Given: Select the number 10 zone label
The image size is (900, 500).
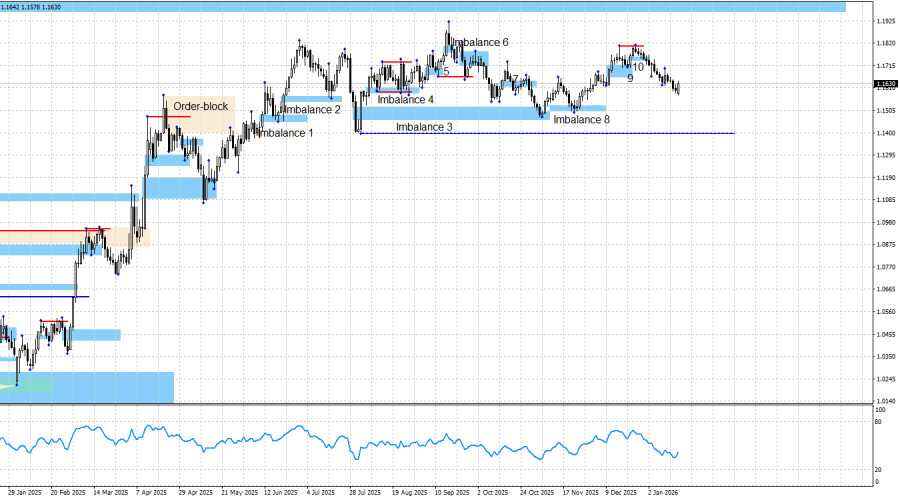Looking at the screenshot, I should 638,67.
